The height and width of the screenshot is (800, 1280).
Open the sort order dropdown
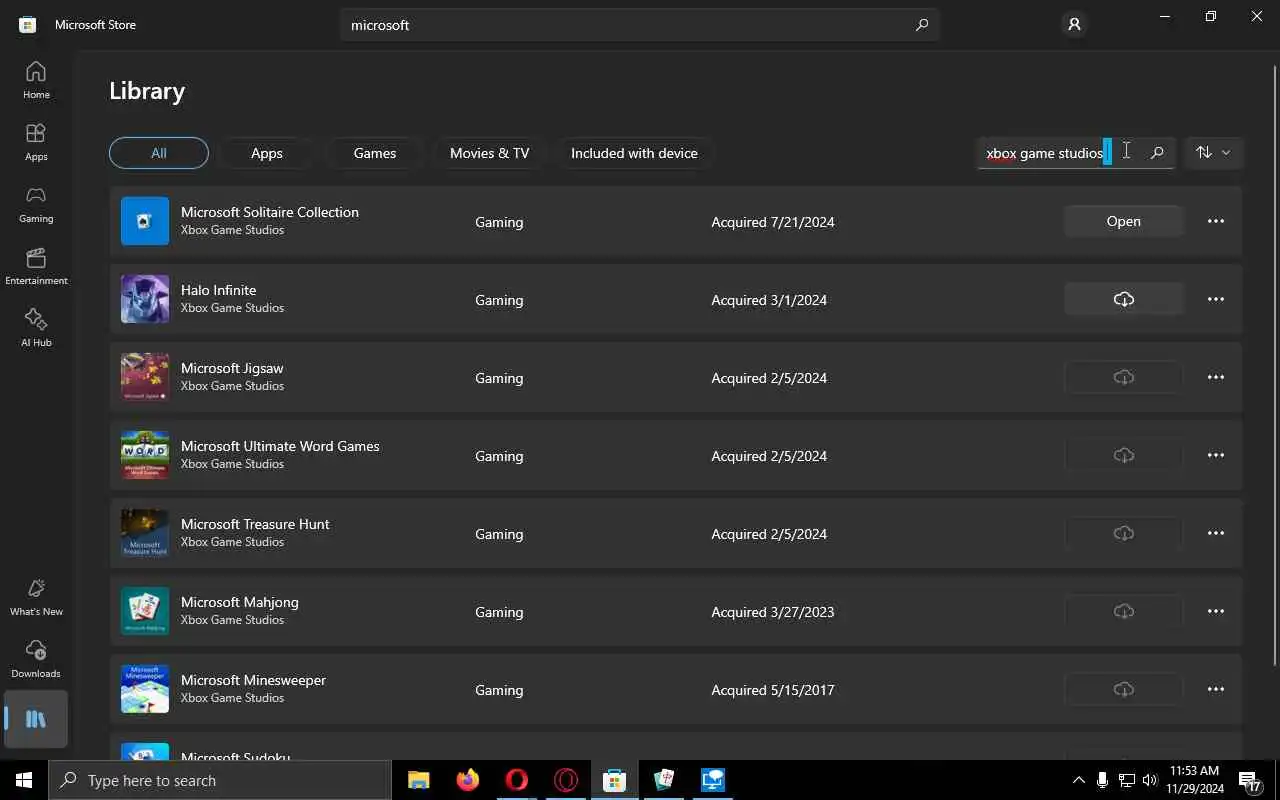click(1213, 153)
